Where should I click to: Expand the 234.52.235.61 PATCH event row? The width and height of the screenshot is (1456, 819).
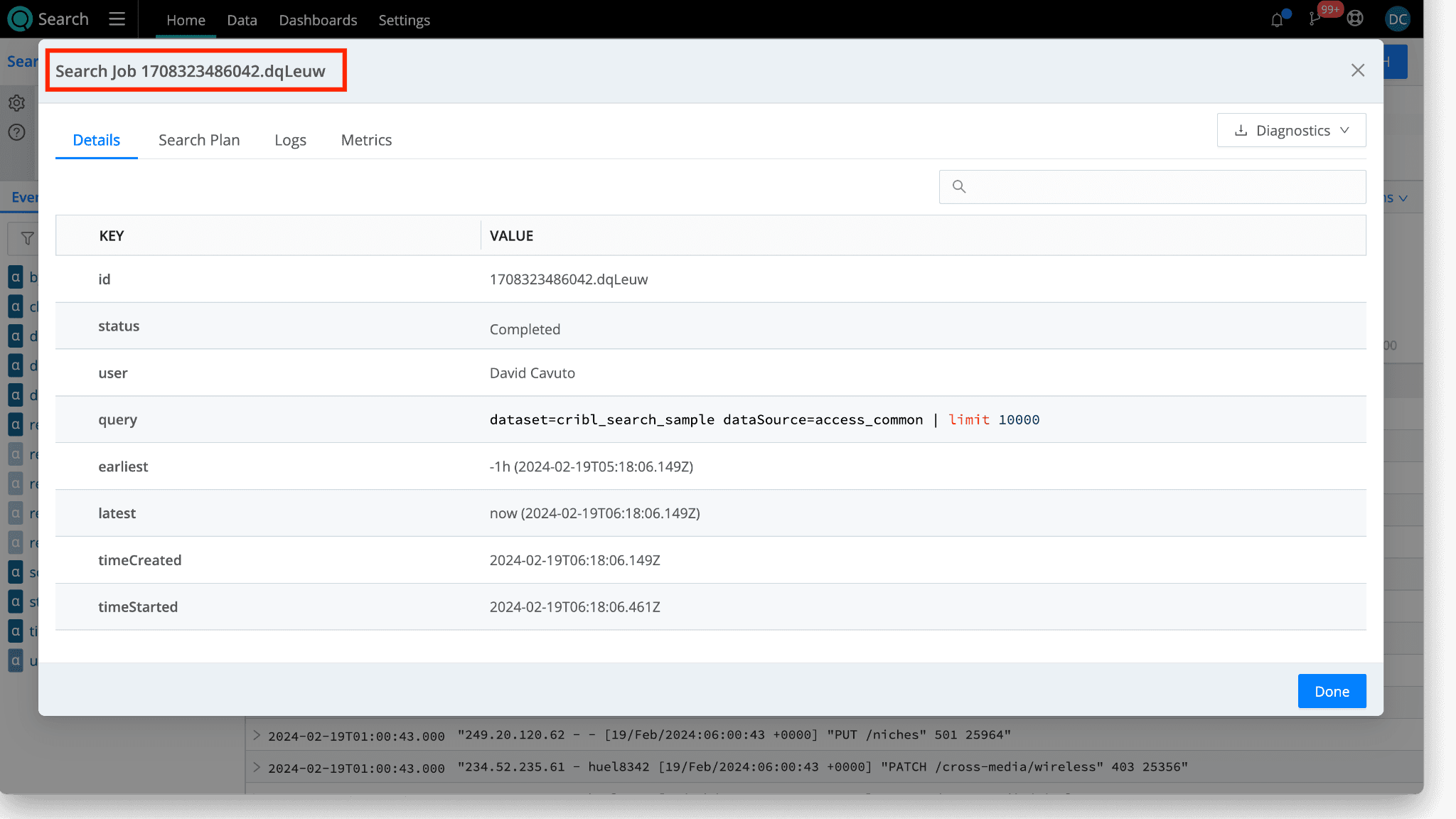[x=257, y=767]
